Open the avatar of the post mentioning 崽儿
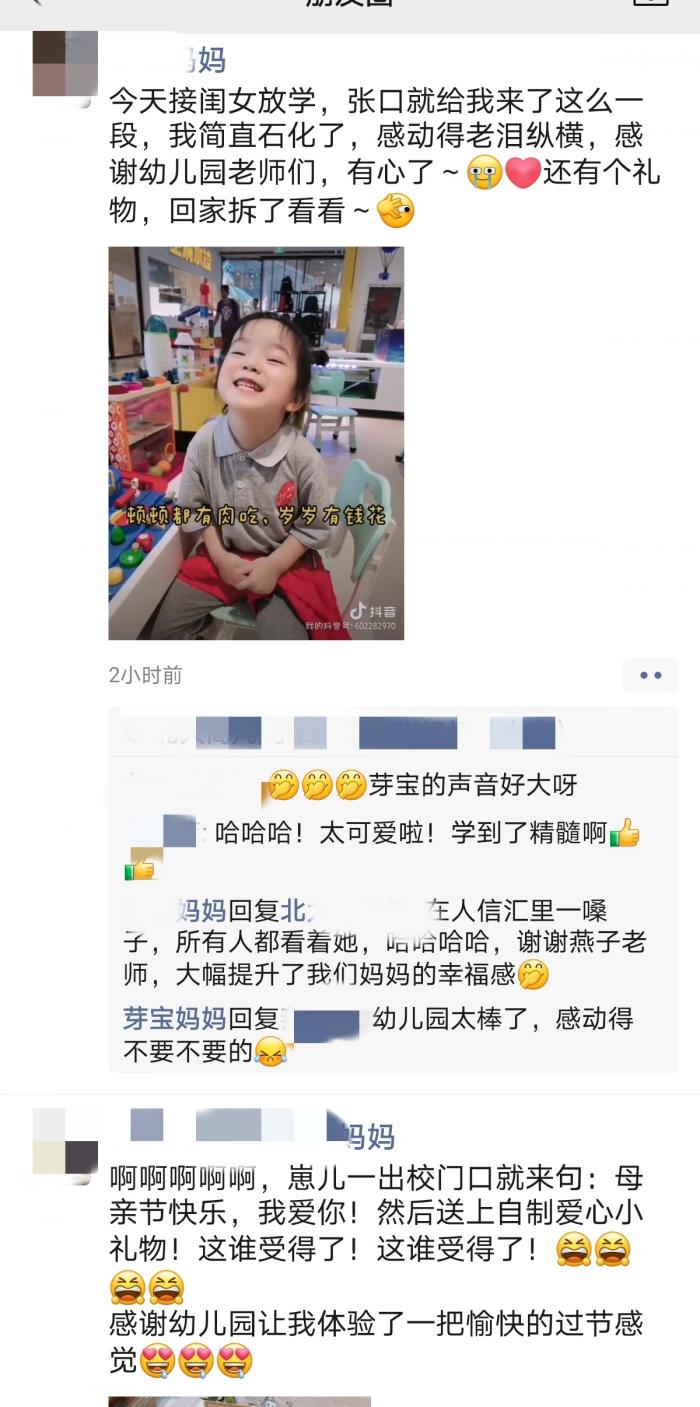The width and height of the screenshot is (700, 1407). (65, 1140)
